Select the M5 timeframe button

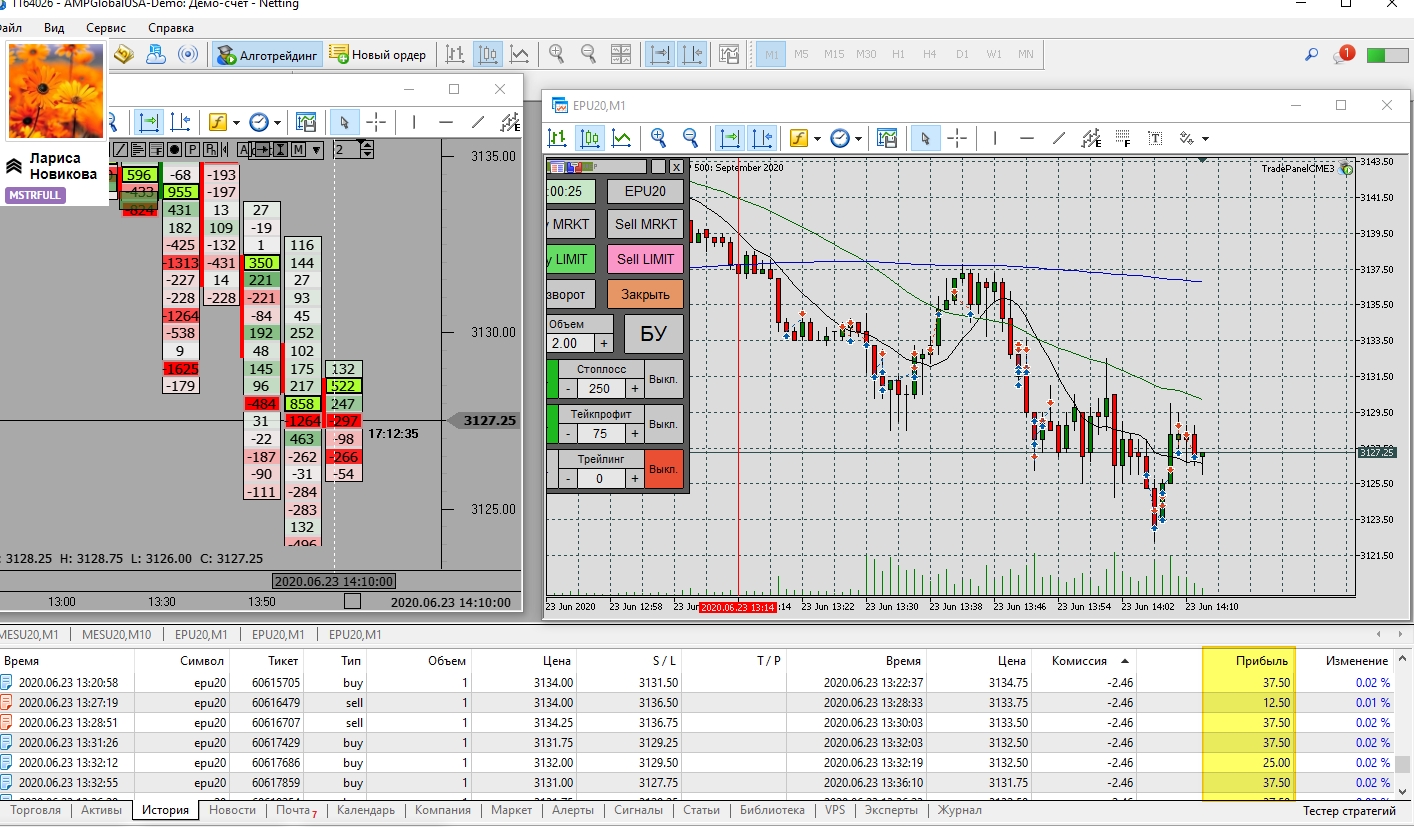(x=801, y=54)
